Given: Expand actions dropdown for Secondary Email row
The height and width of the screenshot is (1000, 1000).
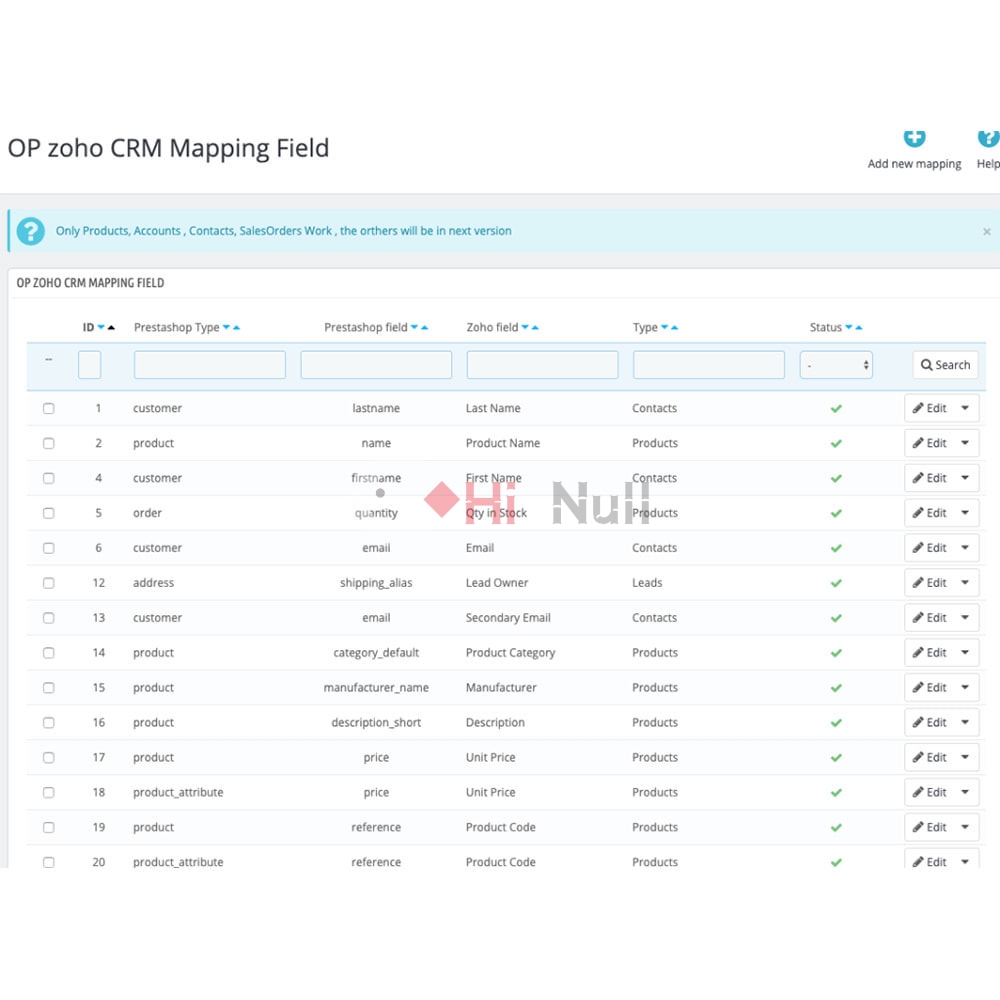Looking at the screenshot, I should click(965, 618).
